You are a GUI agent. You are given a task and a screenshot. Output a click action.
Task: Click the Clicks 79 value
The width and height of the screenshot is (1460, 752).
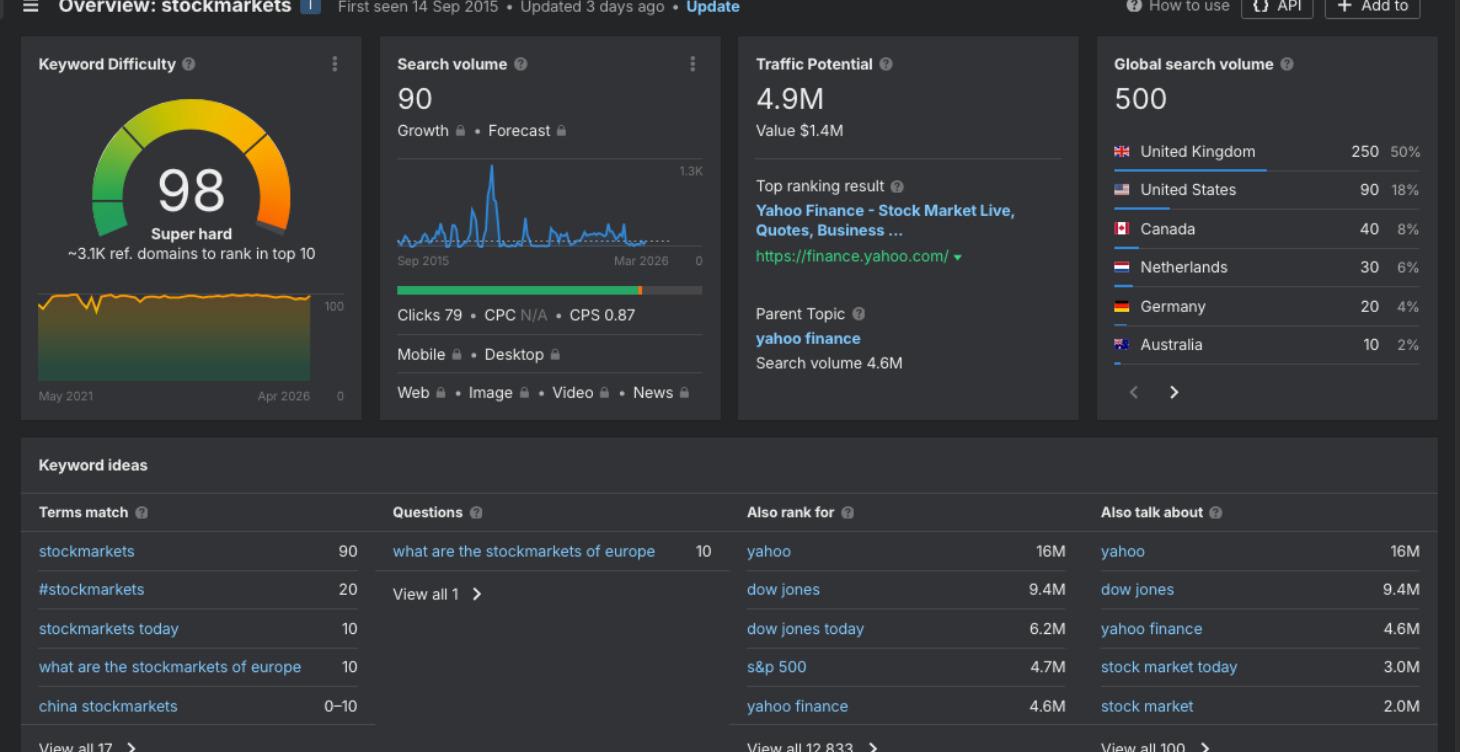430,316
